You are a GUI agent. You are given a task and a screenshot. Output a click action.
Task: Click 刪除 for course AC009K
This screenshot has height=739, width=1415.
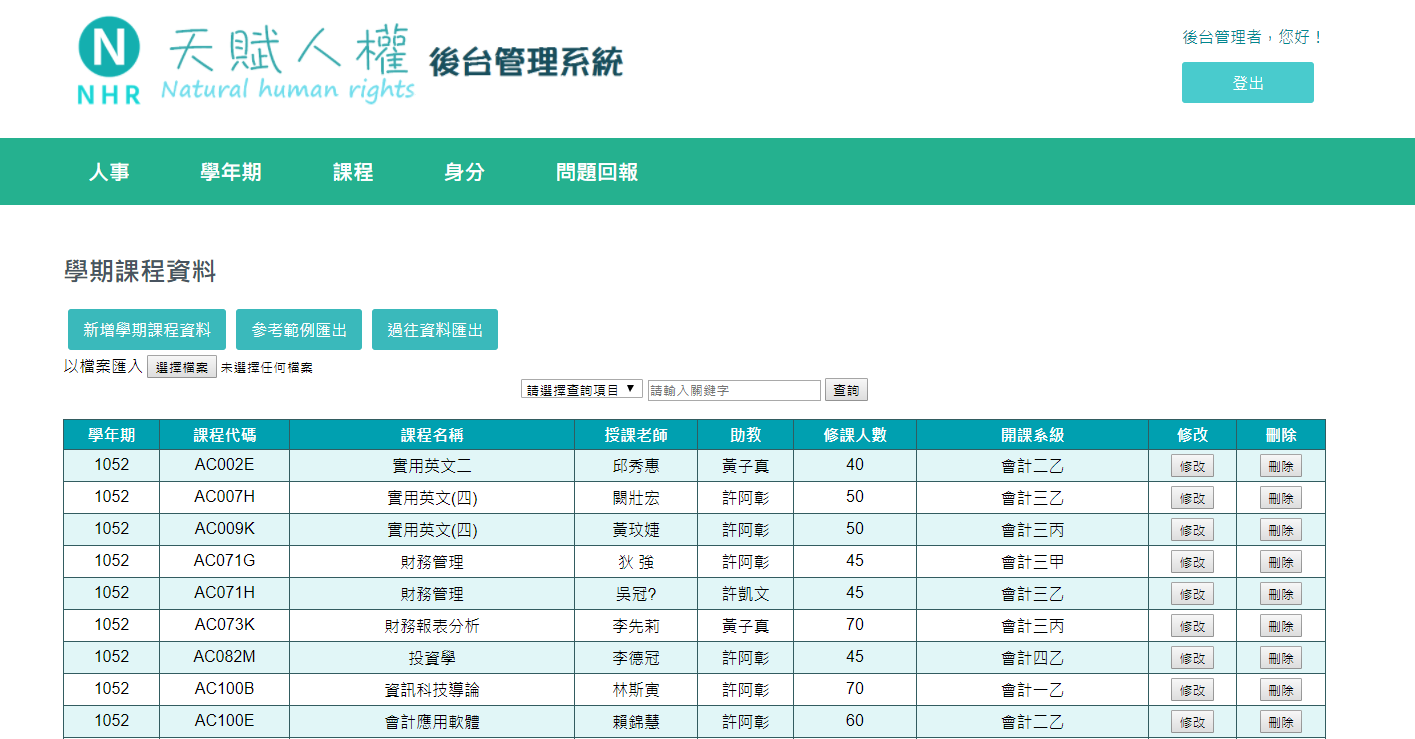click(1280, 530)
